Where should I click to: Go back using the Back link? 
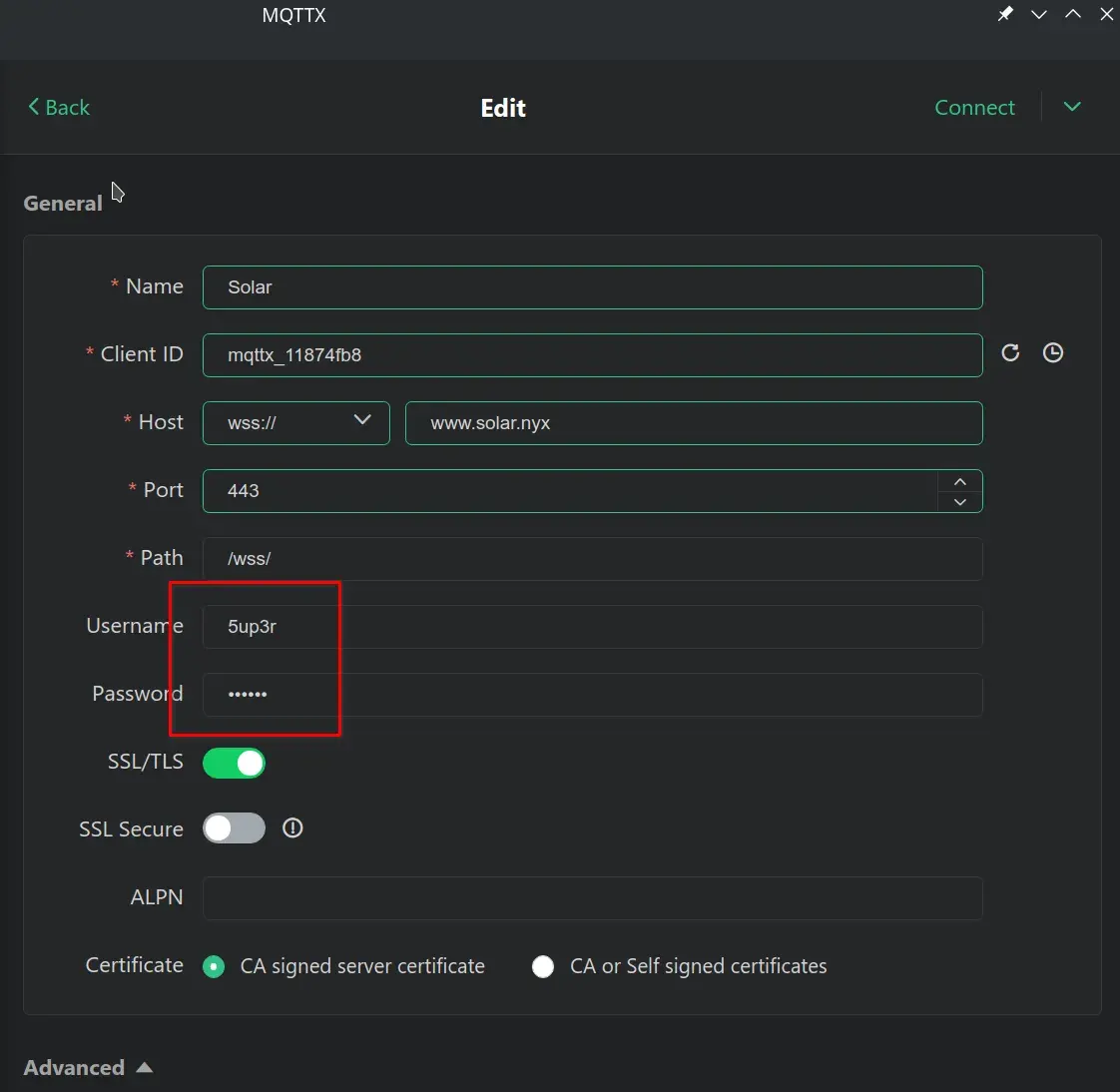[59, 107]
